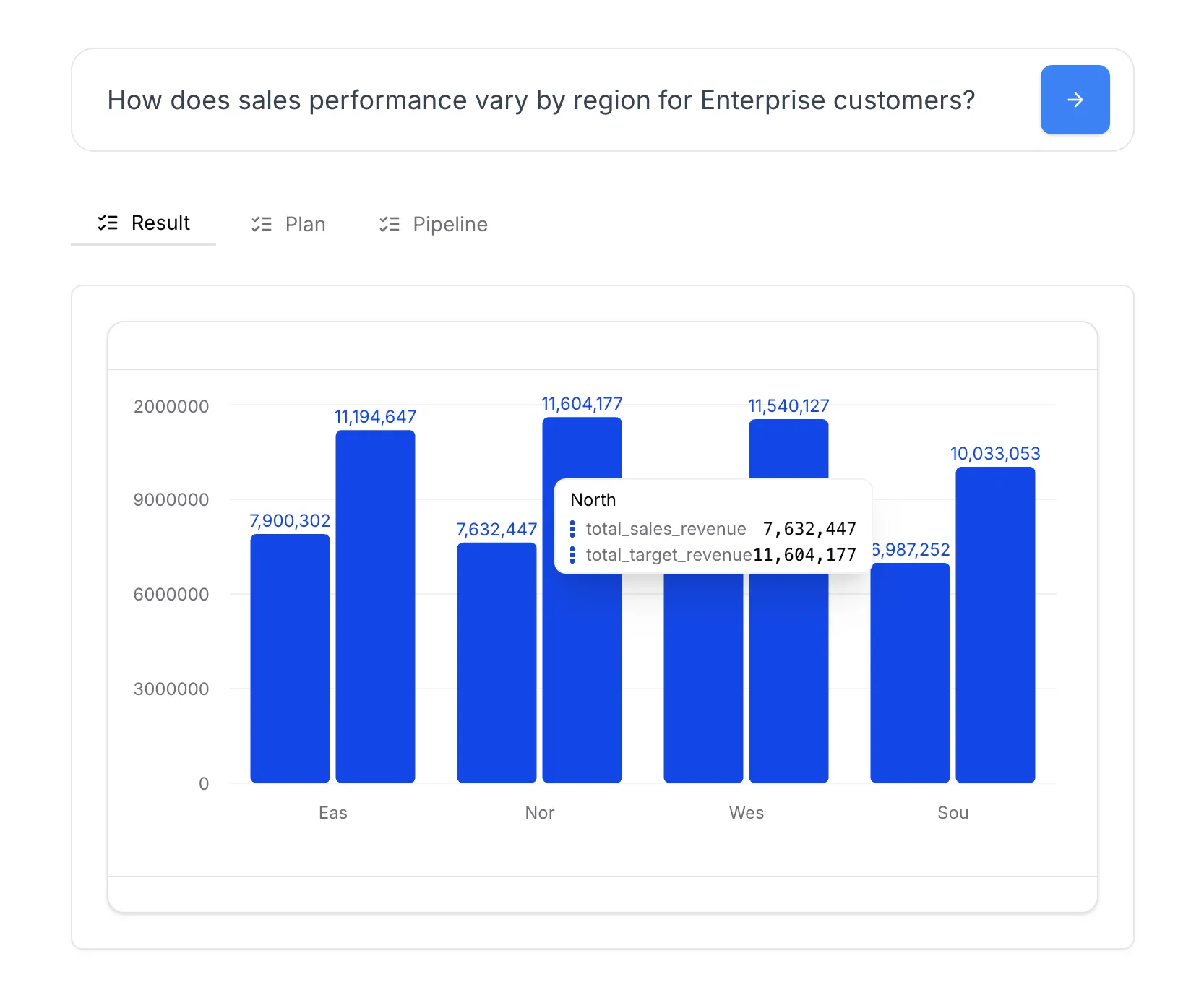The image size is (1204, 990).
Task: Click the checklist icon beside Pipeline
Action: pos(390,225)
